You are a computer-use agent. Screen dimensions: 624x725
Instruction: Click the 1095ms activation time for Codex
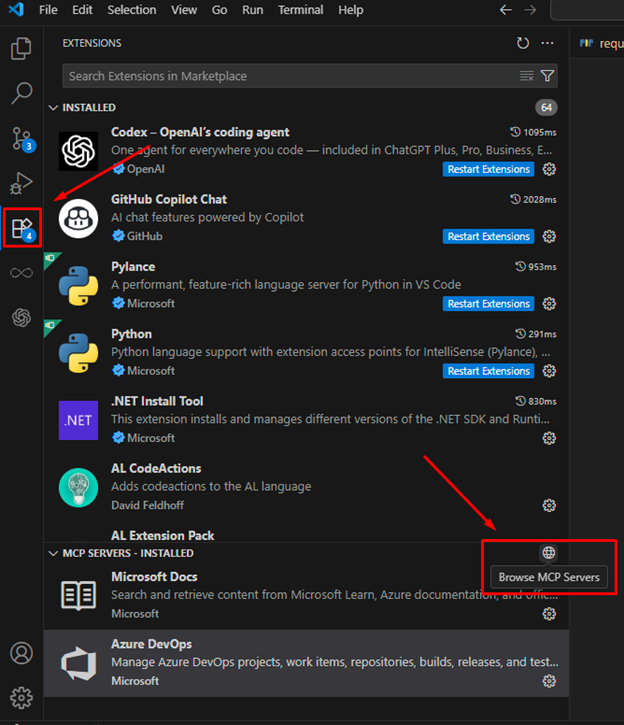[533, 132]
